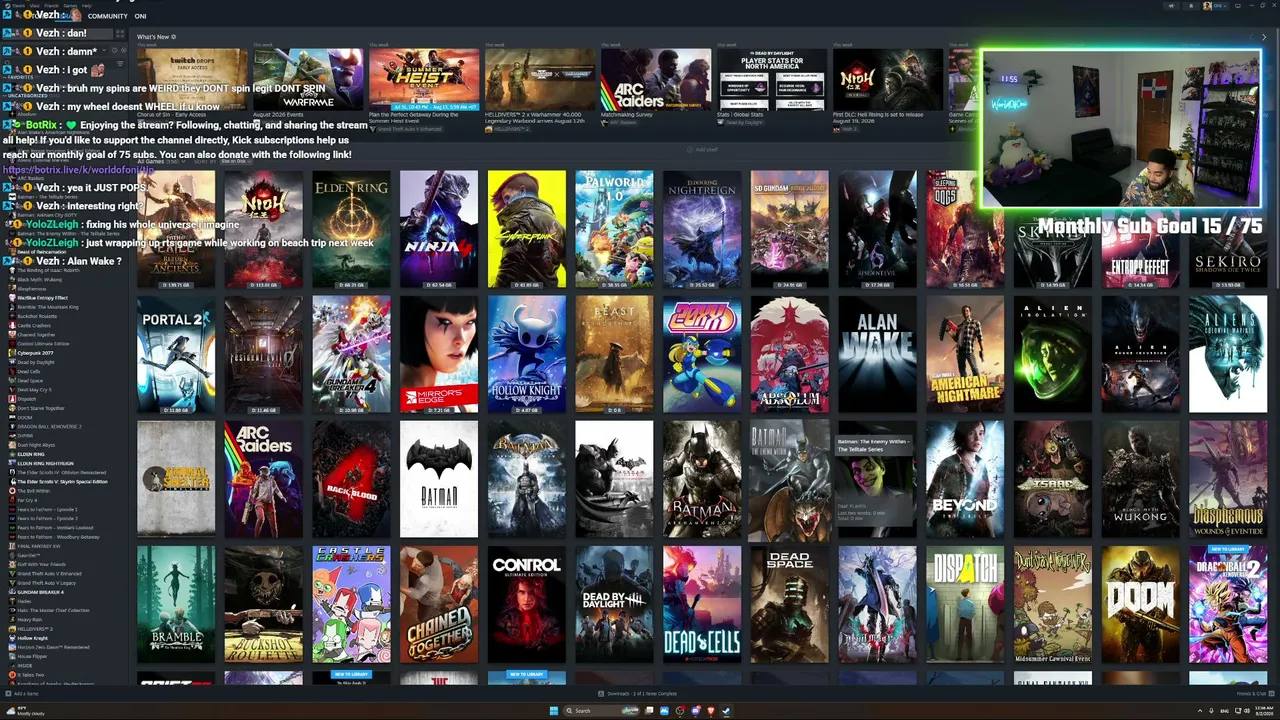Screen dimensions: 1280x720
Task: Open the Nioh game cover
Action: point(263,229)
